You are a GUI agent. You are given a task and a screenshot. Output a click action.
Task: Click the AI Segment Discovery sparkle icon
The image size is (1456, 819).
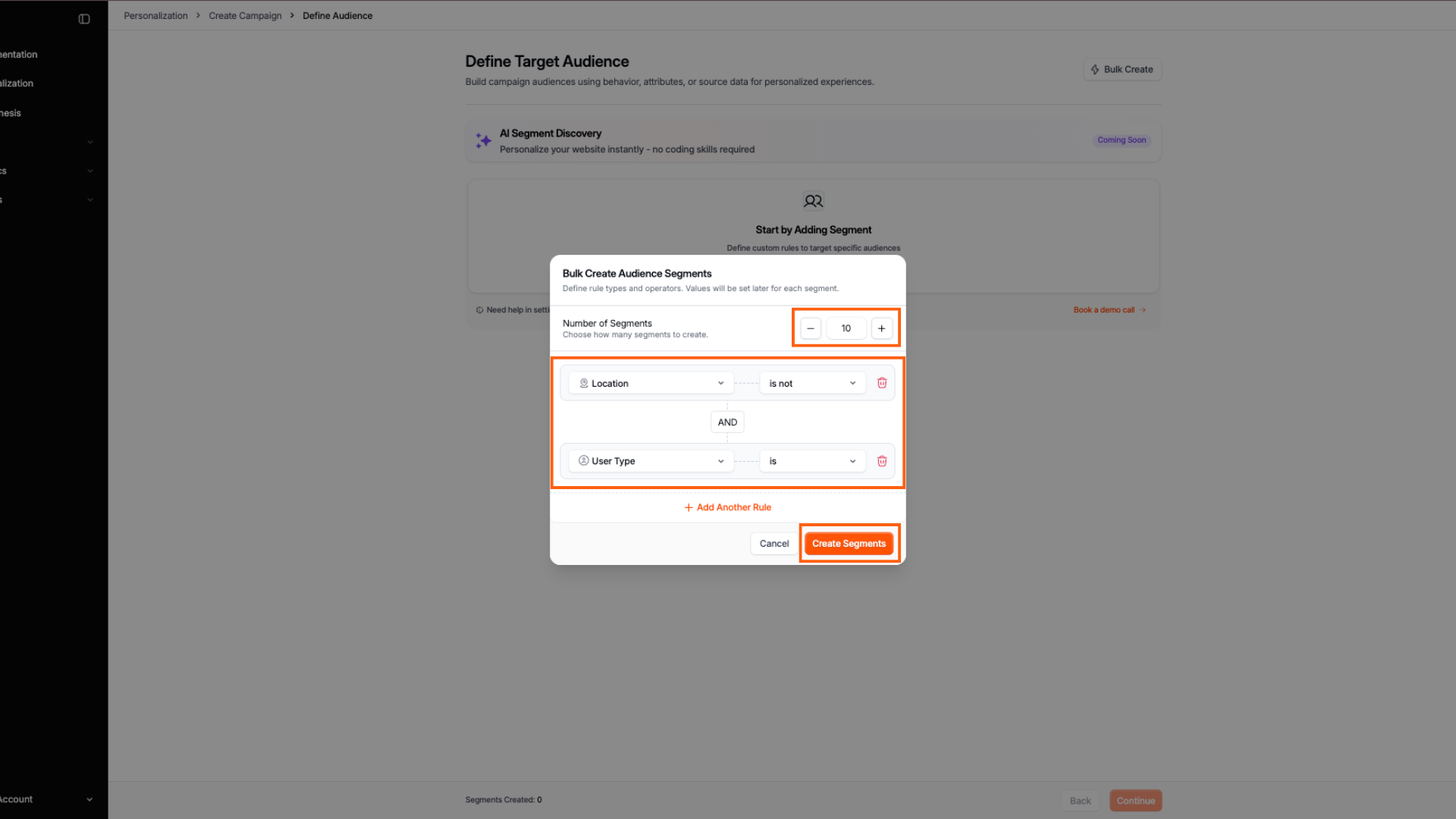[483, 141]
